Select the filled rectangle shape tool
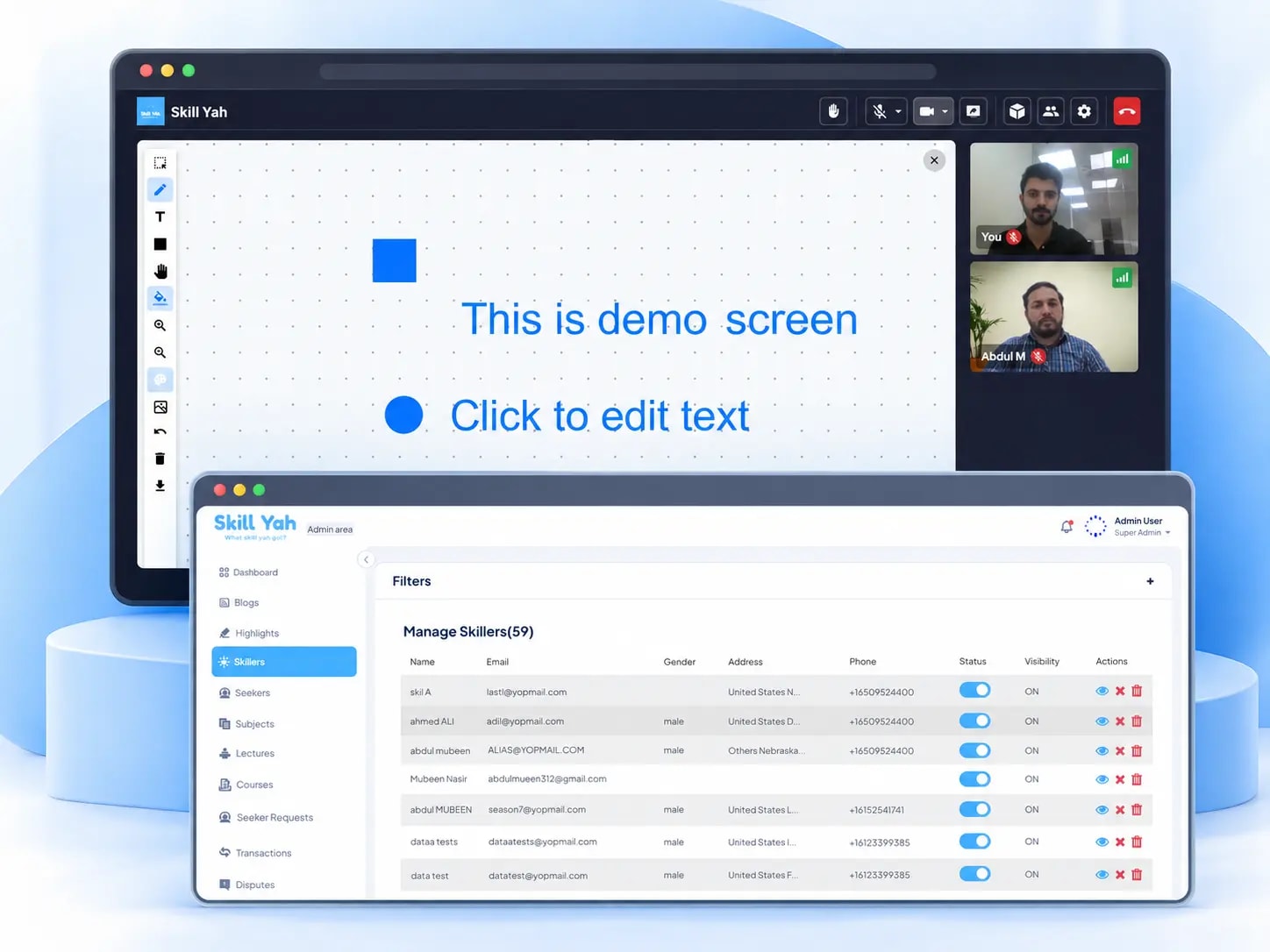The height and width of the screenshot is (952, 1270). [x=160, y=244]
